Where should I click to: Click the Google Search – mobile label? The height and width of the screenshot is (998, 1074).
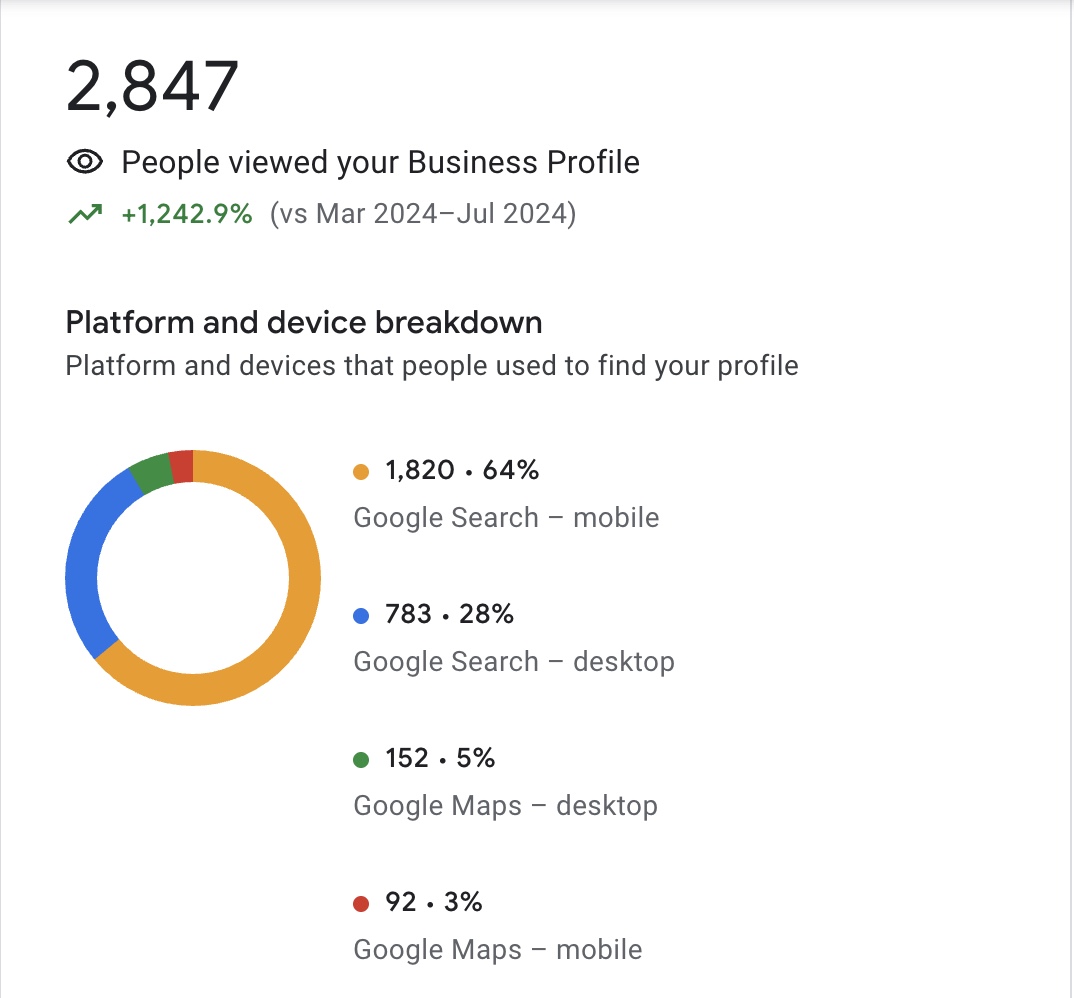click(506, 518)
